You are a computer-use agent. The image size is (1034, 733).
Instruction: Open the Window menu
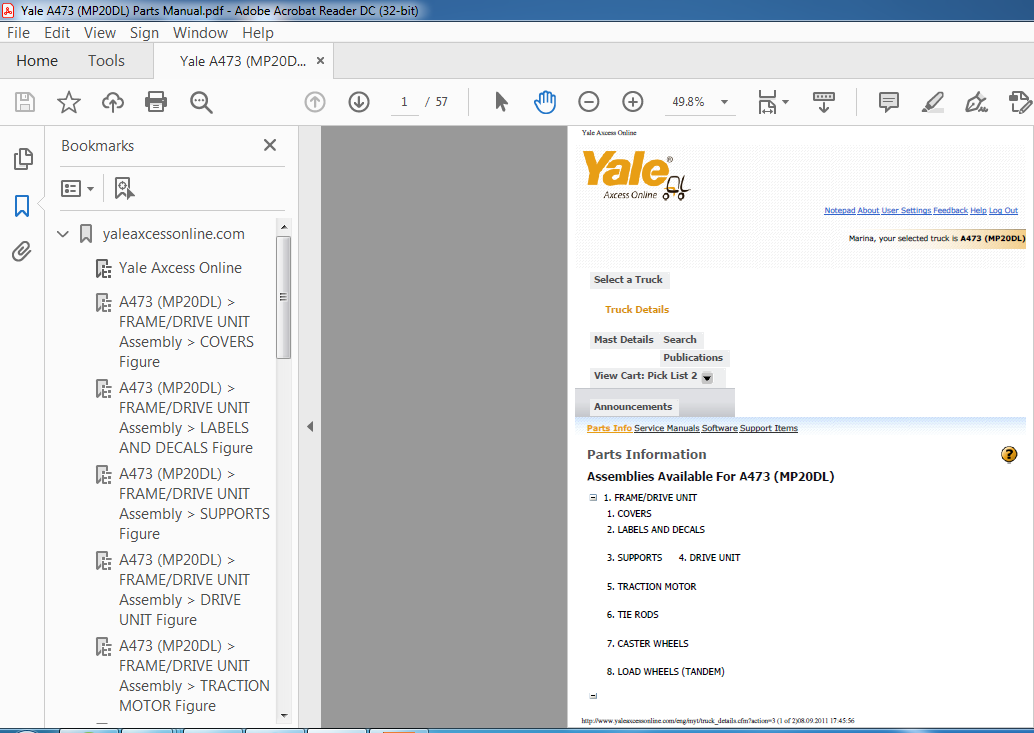pos(200,33)
